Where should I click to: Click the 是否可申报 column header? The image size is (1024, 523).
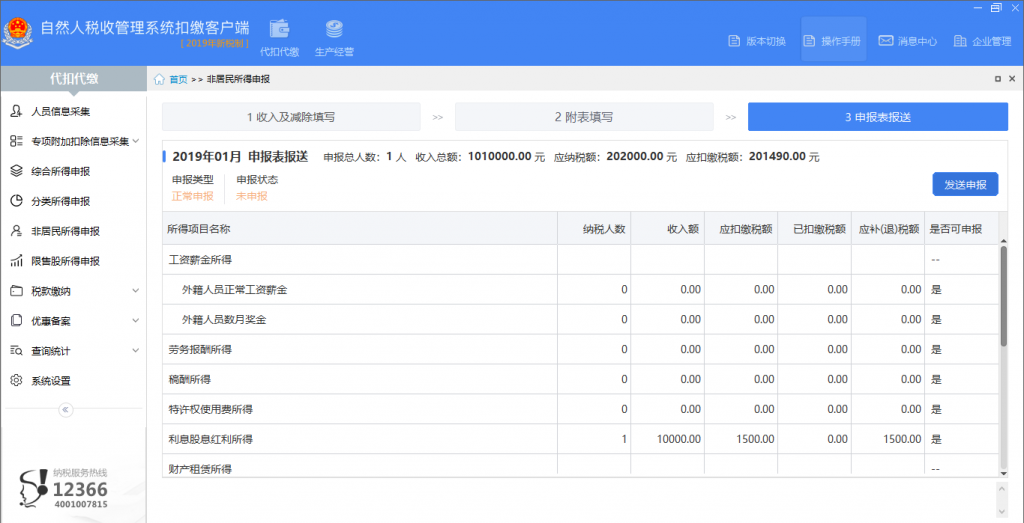(961, 229)
